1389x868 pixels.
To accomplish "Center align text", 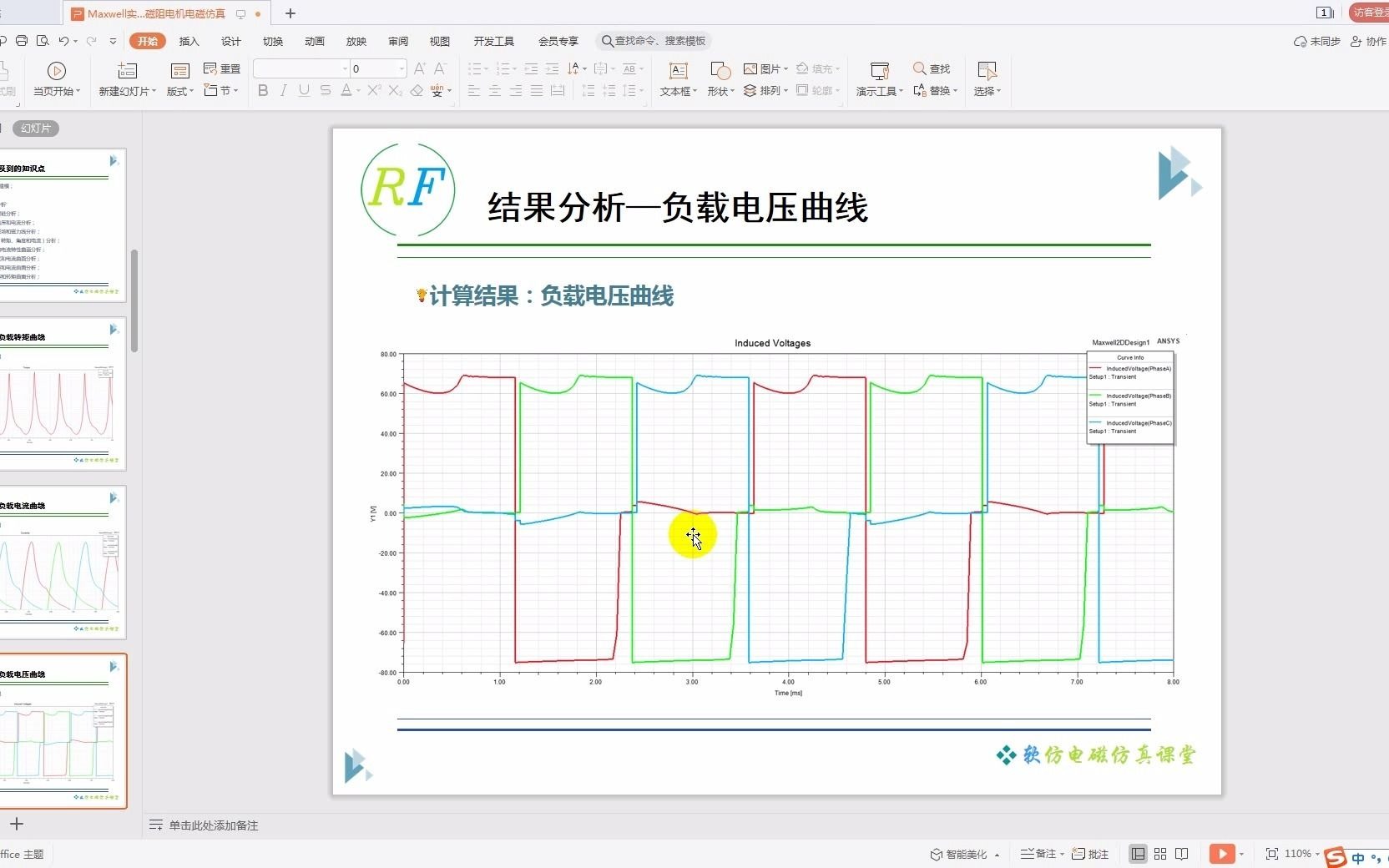I will (495, 90).
